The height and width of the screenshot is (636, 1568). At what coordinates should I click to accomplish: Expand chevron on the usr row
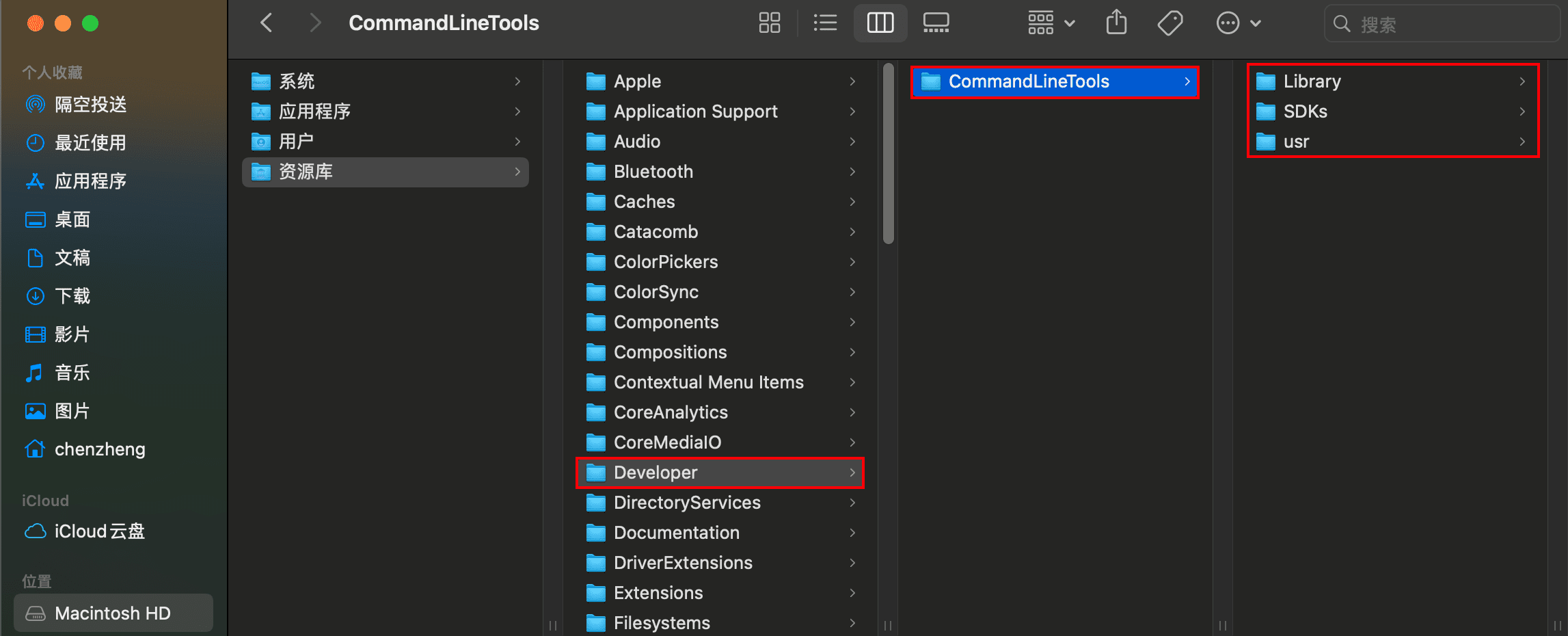(x=1522, y=142)
